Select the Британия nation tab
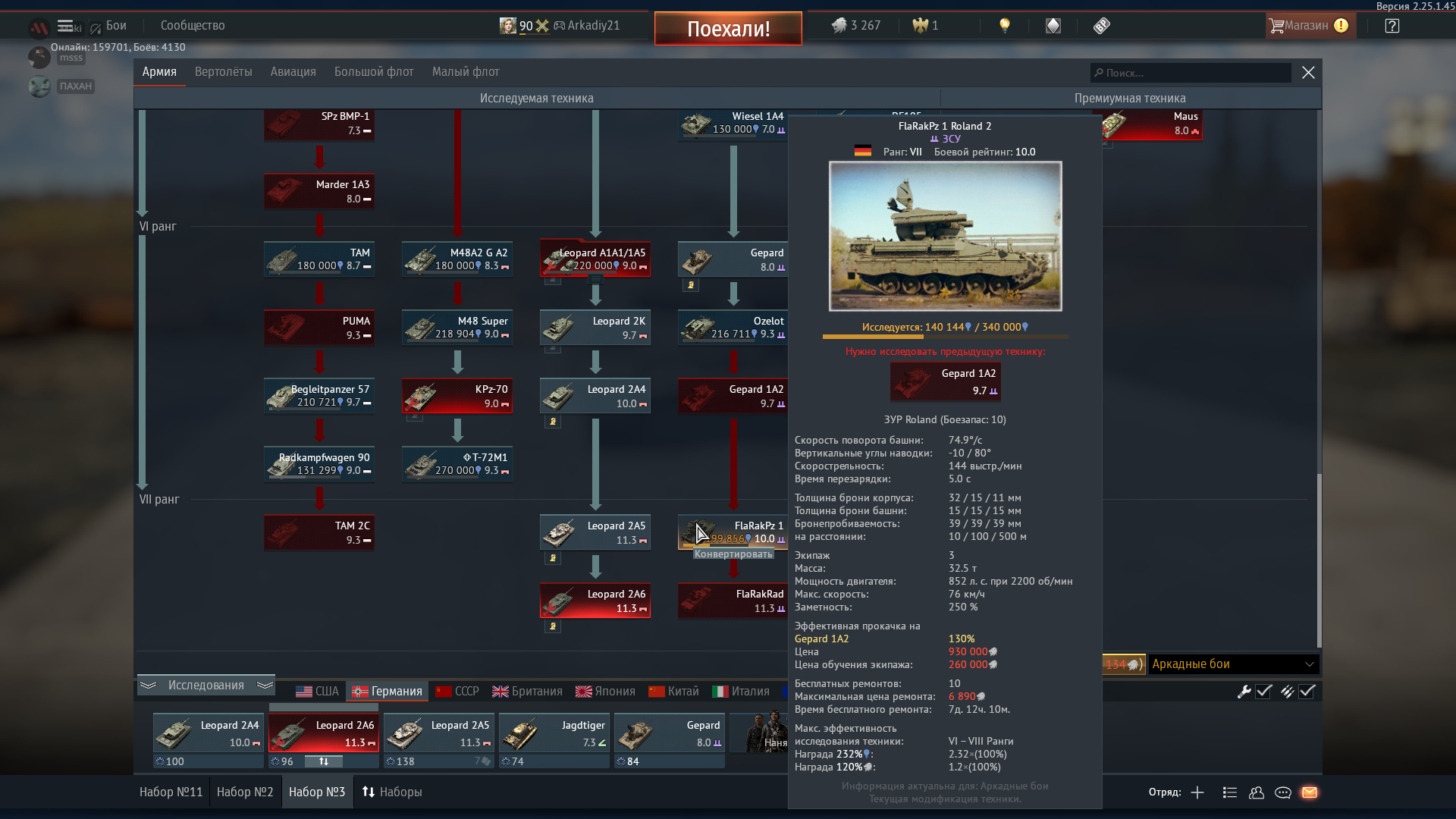The height and width of the screenshot is (819, 1456). coord(527,692)
